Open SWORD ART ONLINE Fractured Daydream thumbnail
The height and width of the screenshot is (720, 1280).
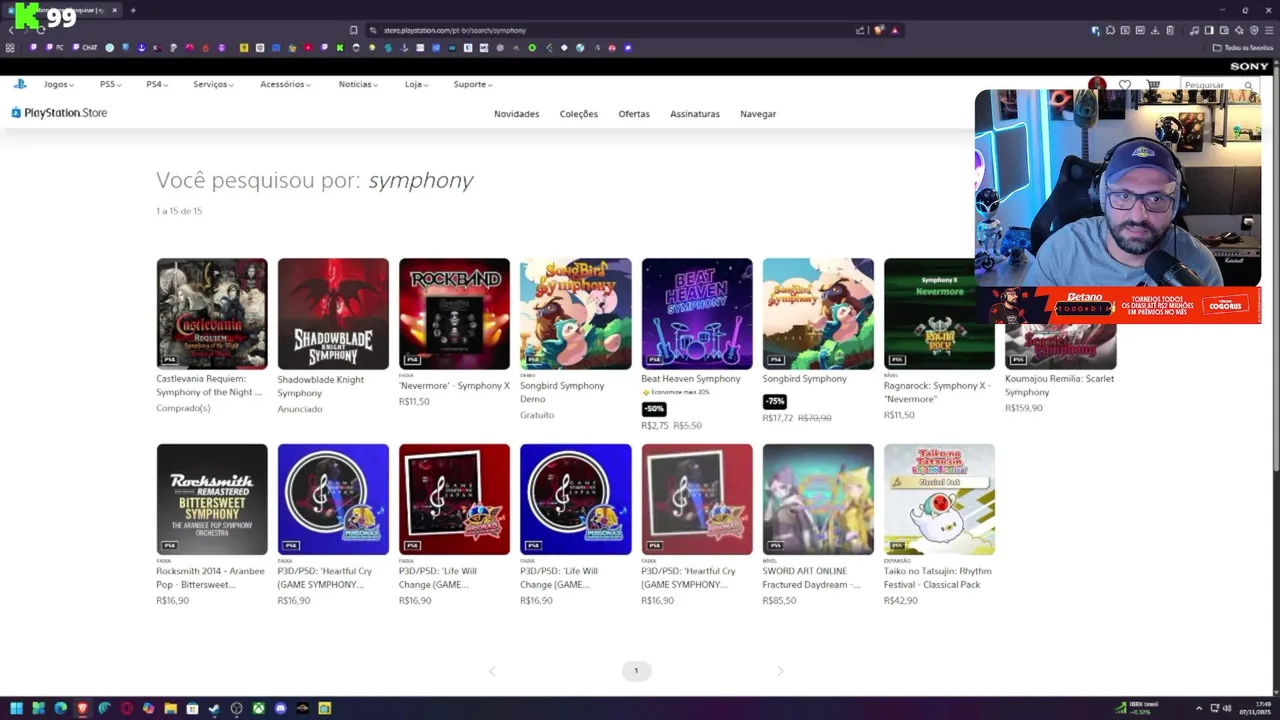[818, 499]
